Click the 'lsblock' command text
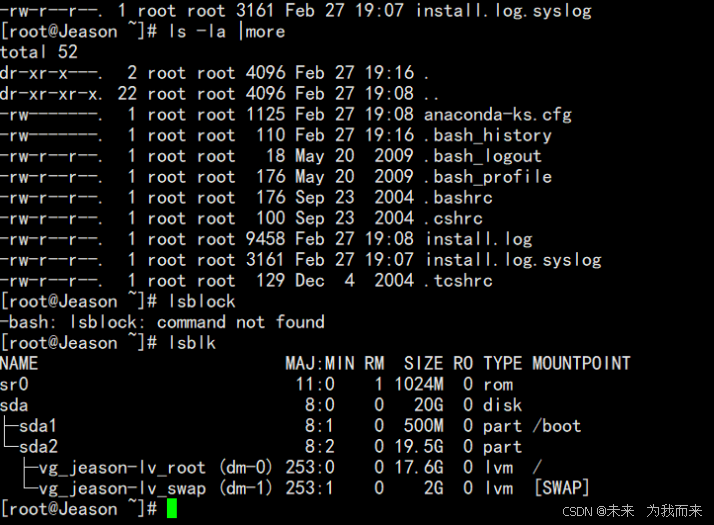This screenshot has height=525, width=714. [x=202, y=301]
